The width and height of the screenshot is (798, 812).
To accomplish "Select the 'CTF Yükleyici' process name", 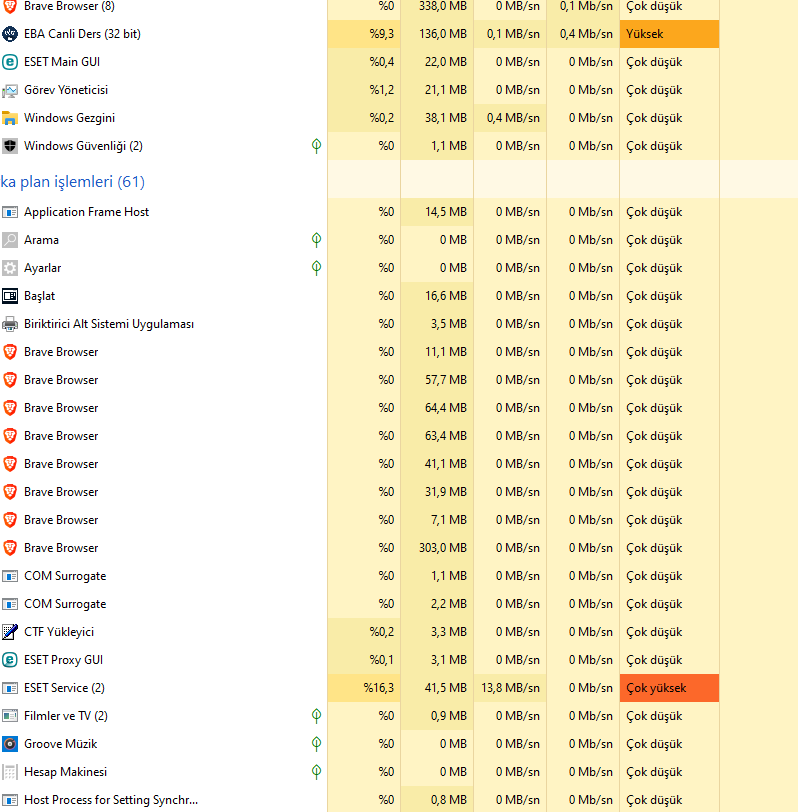I will pyautogui.click(x=59, y=632).
